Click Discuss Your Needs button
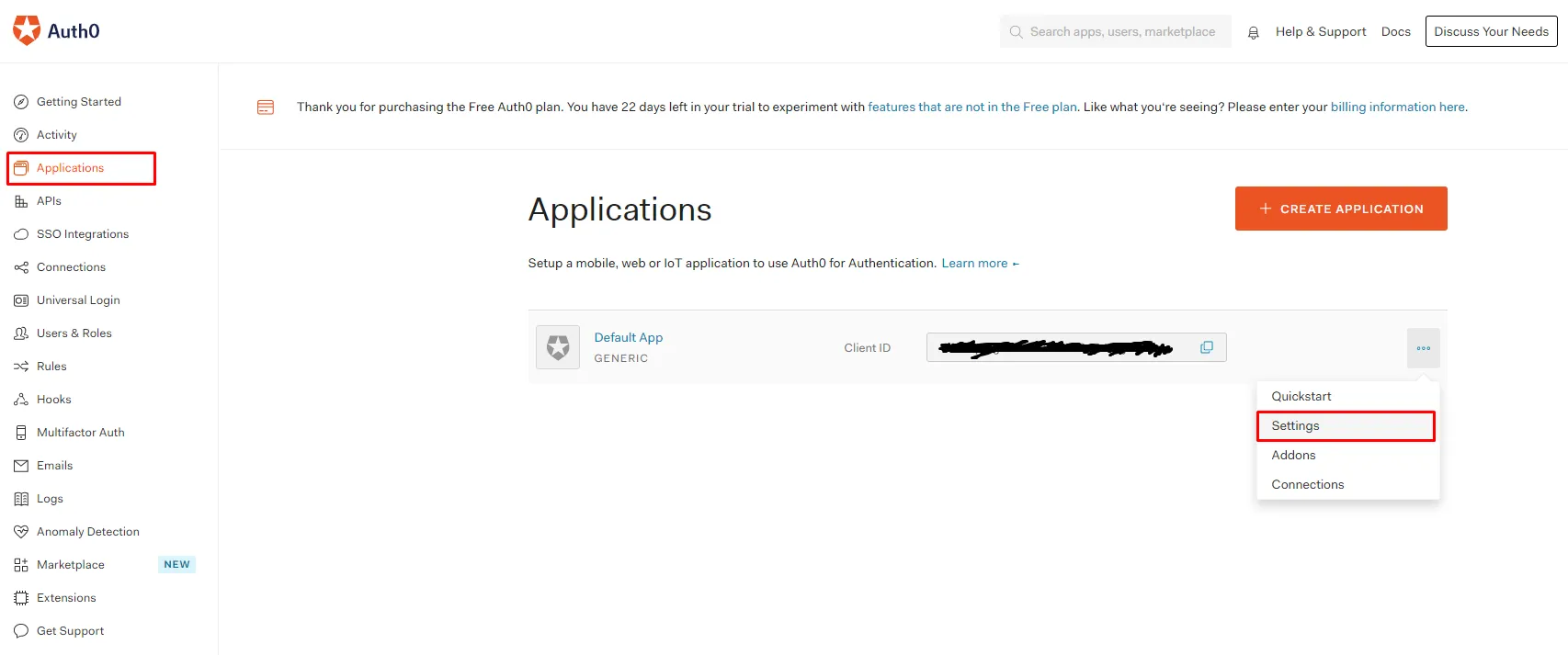The width and height of the screenshot is (1568, 655). tap(1491, 31)
